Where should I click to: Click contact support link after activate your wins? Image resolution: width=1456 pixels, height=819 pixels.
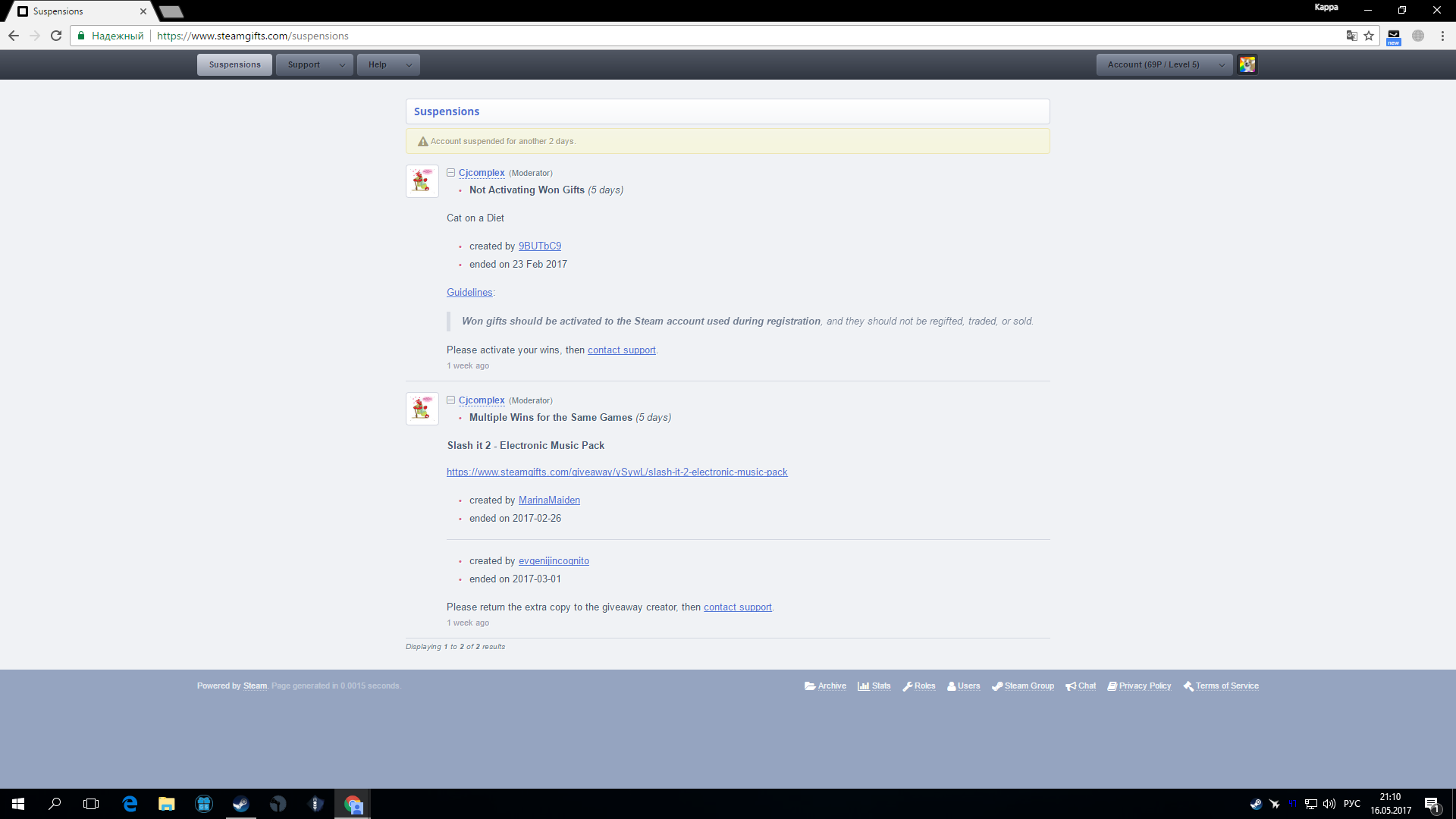click(x=622, y=350)
